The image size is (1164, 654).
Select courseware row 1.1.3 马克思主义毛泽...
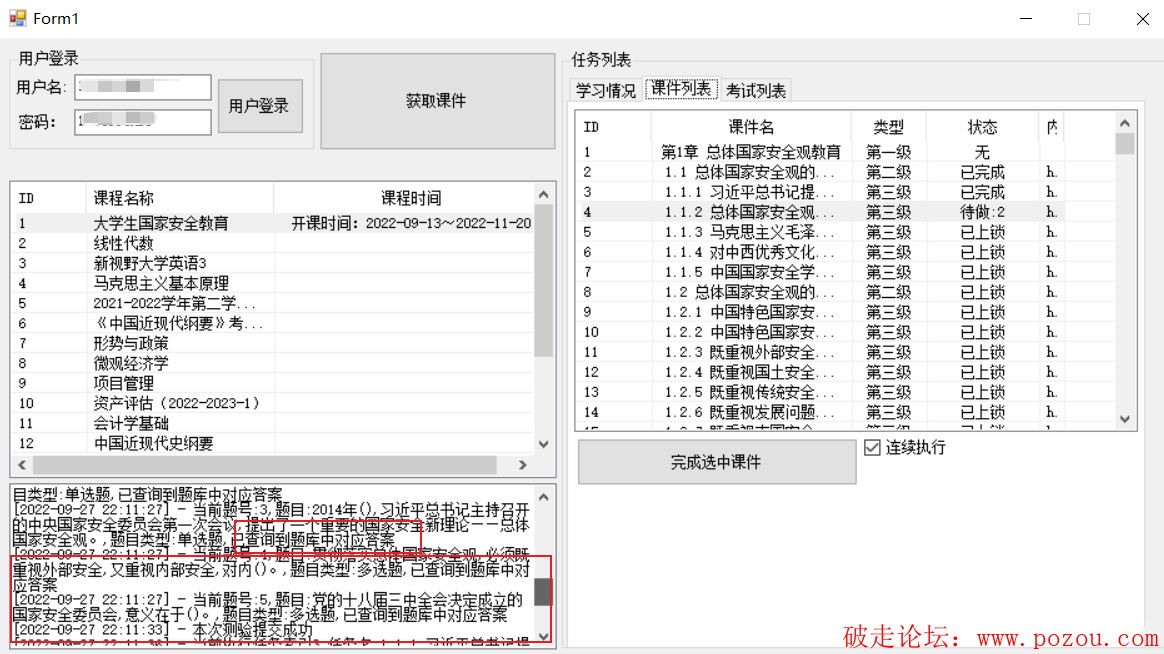click(x=846, y=232)
